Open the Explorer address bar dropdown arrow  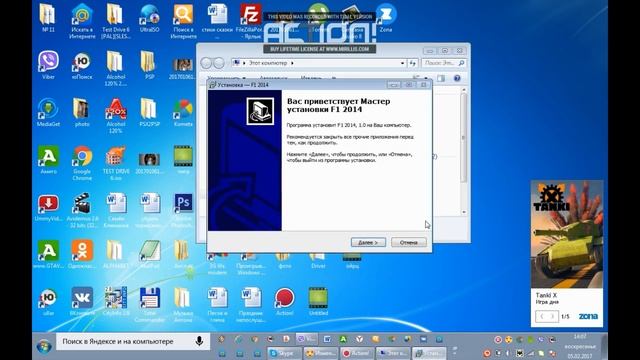402,63
